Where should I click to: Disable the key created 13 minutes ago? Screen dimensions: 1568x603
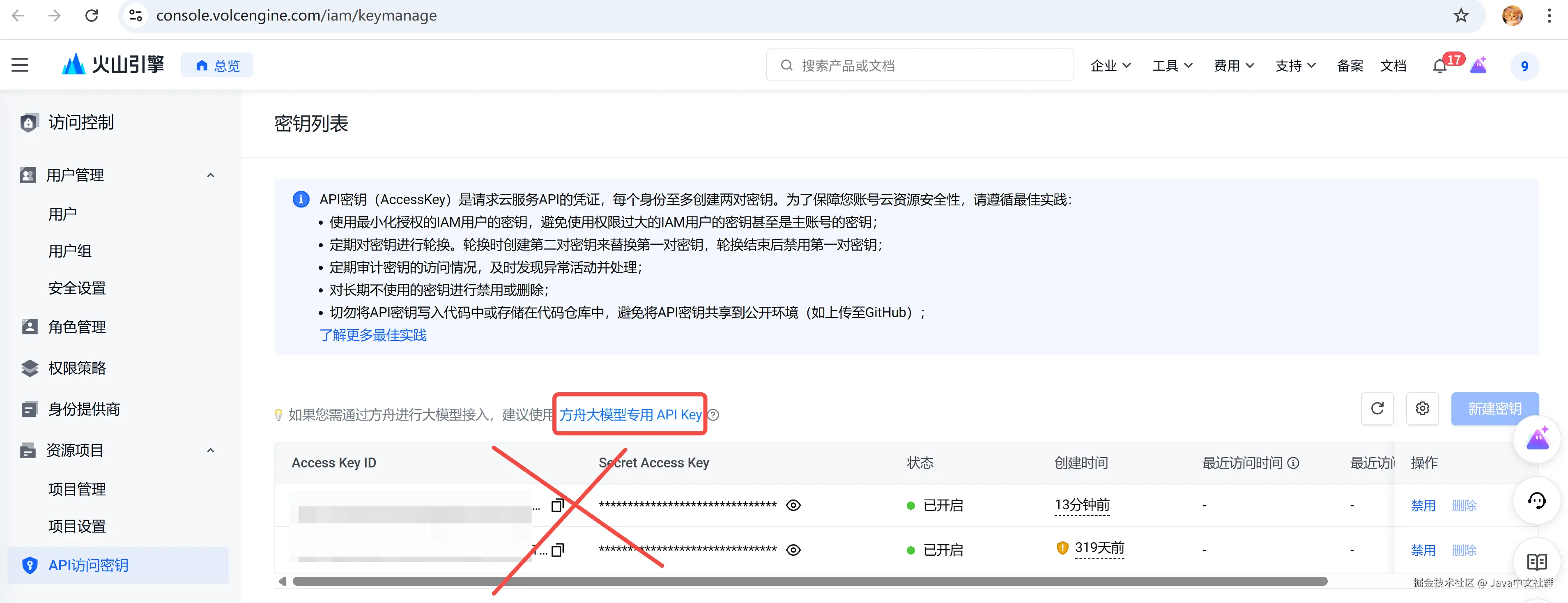(1423, 506)
